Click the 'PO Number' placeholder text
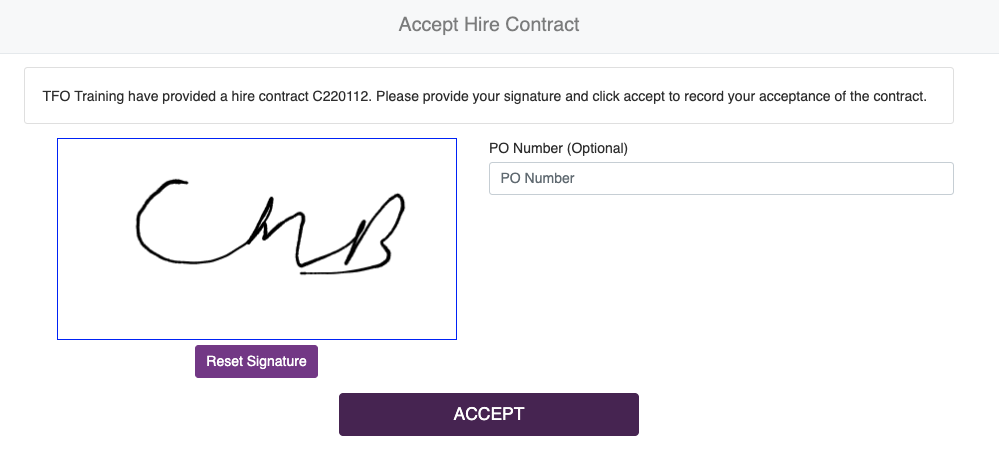This screenshot has height=467, width=999. pos(537,178)
